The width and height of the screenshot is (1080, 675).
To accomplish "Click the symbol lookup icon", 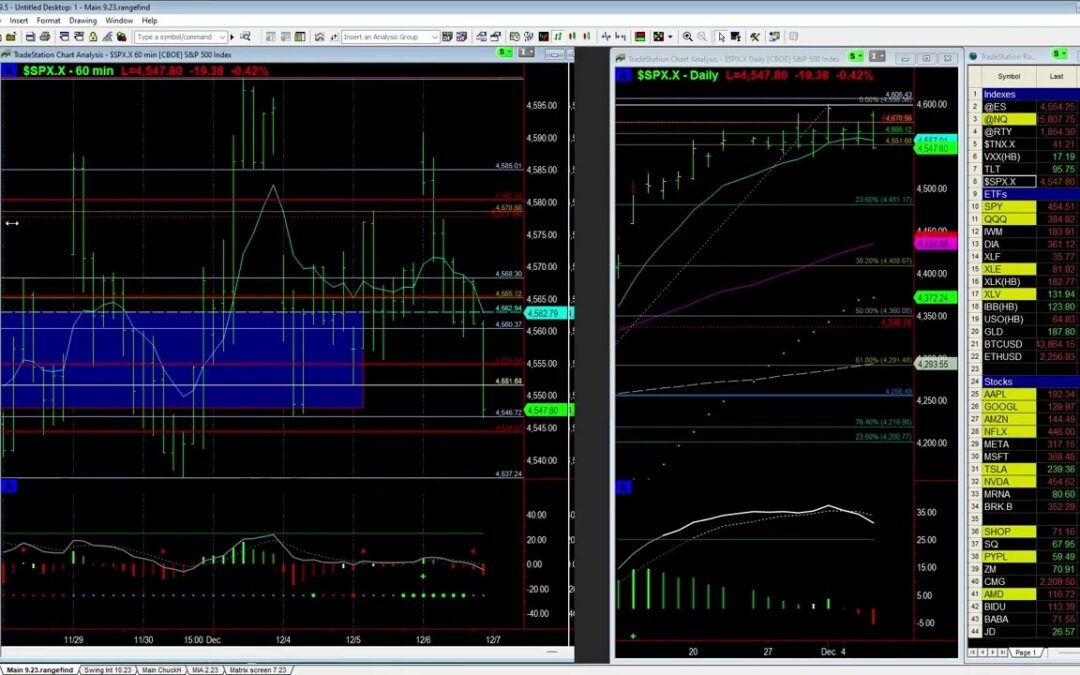I will (x=245, y=37).
